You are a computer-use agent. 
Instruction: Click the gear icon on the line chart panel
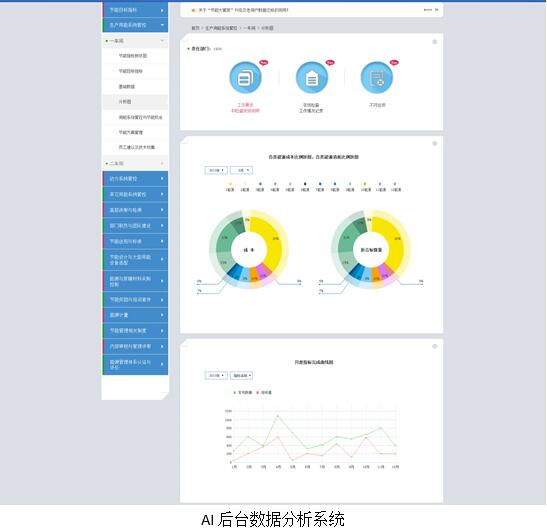435,346
